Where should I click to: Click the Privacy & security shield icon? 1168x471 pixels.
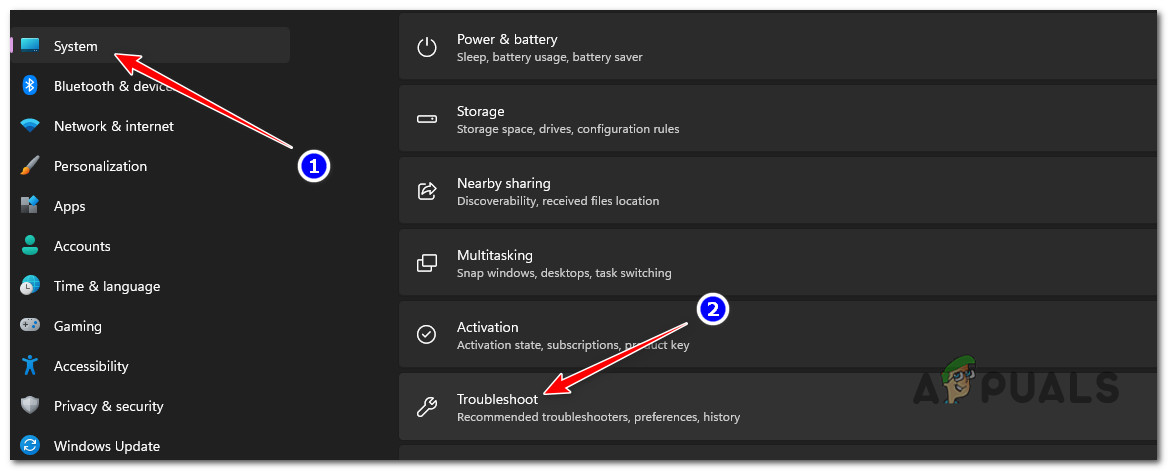click(30, 406)
